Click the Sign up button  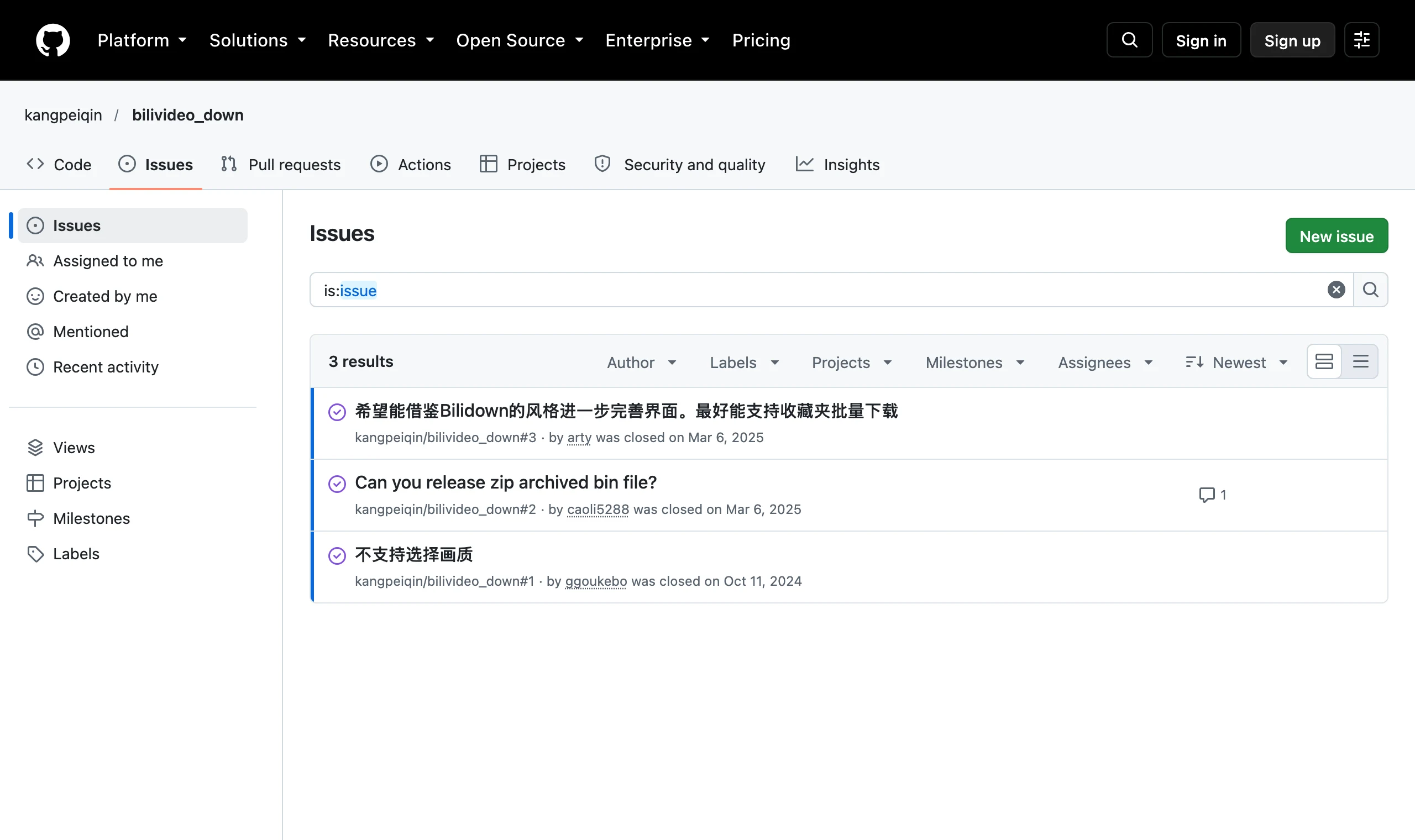(1292, 40)
